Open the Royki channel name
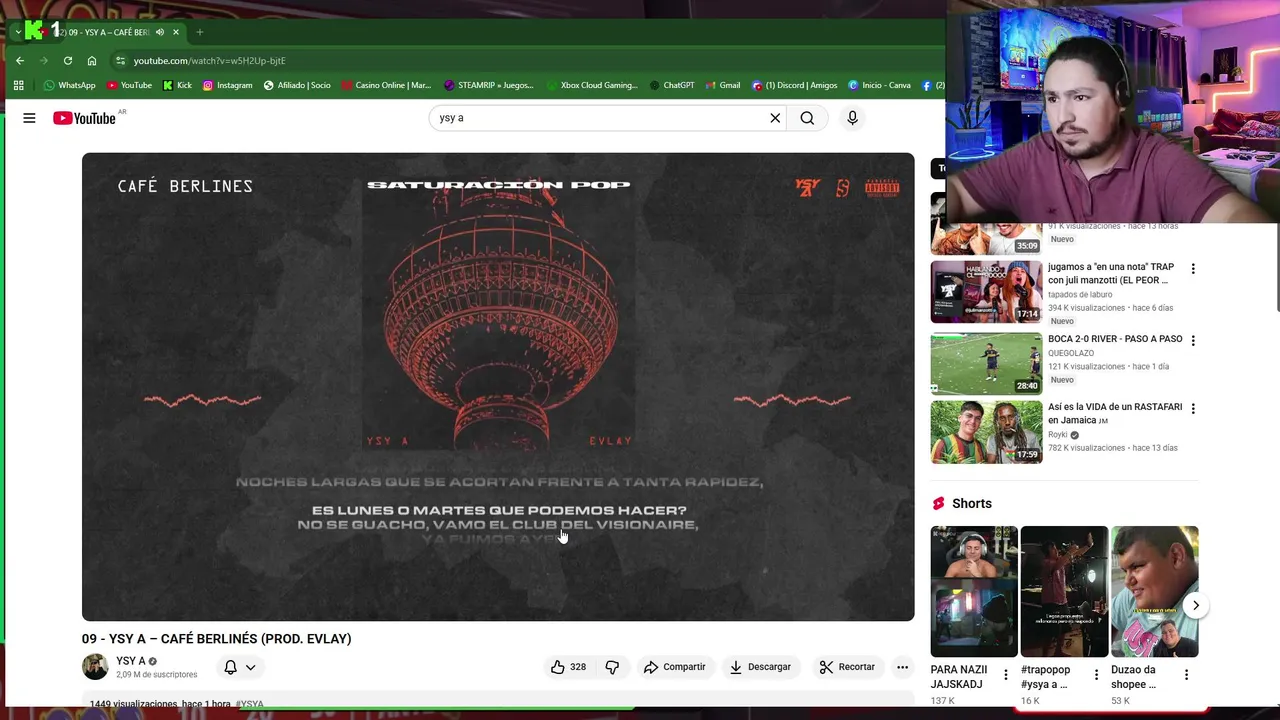Screen dimensions: 1280x720 [x=1058, y=435]
